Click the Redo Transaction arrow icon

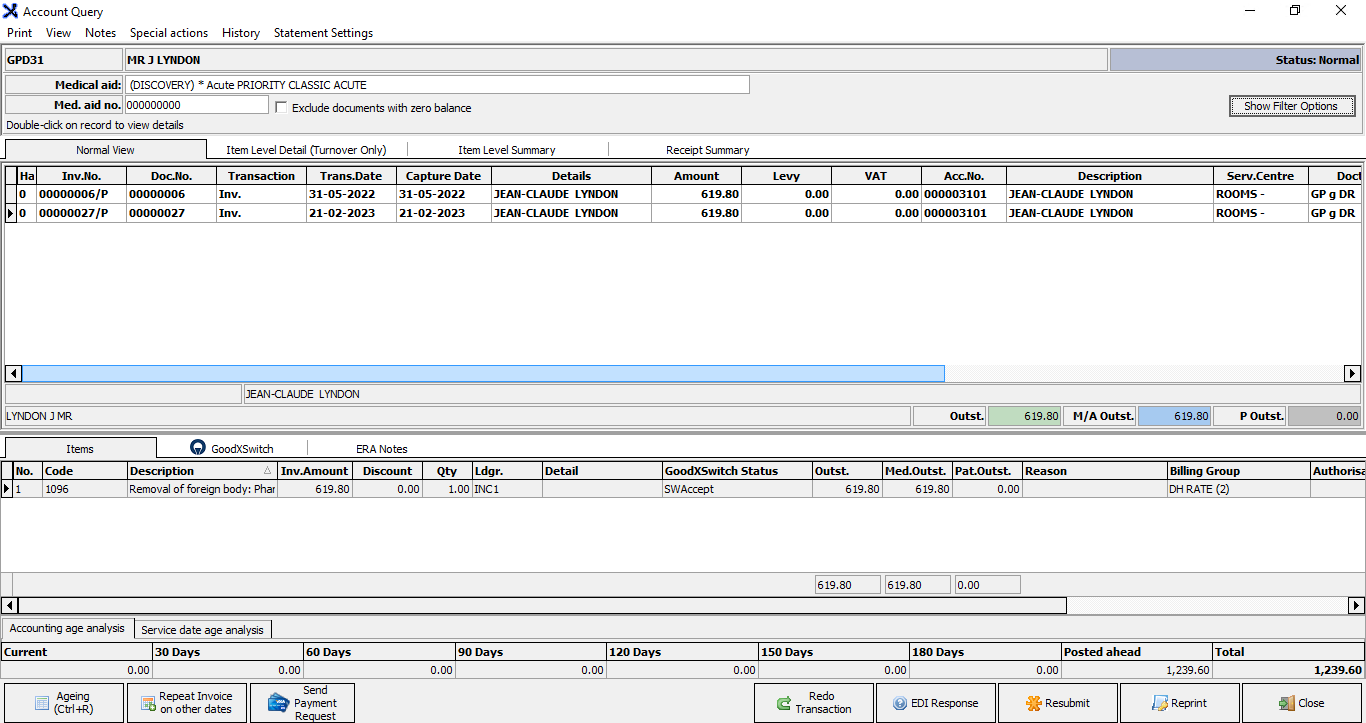(x=783, y=703)
